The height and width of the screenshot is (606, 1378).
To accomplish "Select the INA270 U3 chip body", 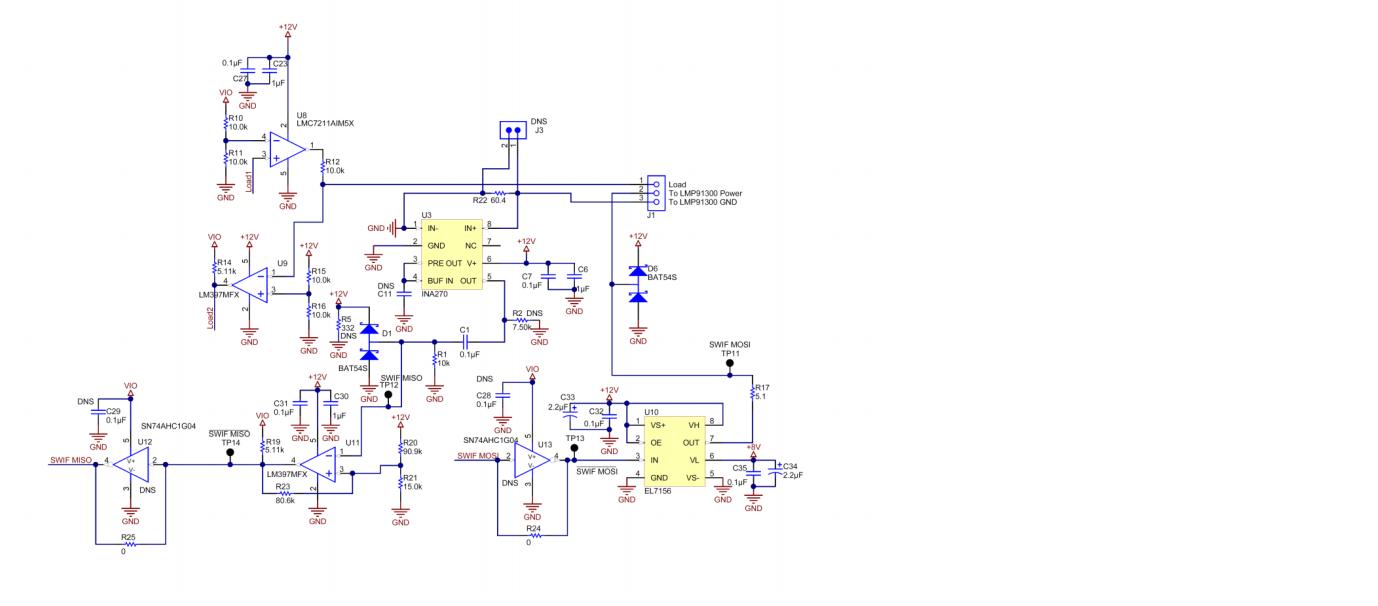I will [451, 253].
